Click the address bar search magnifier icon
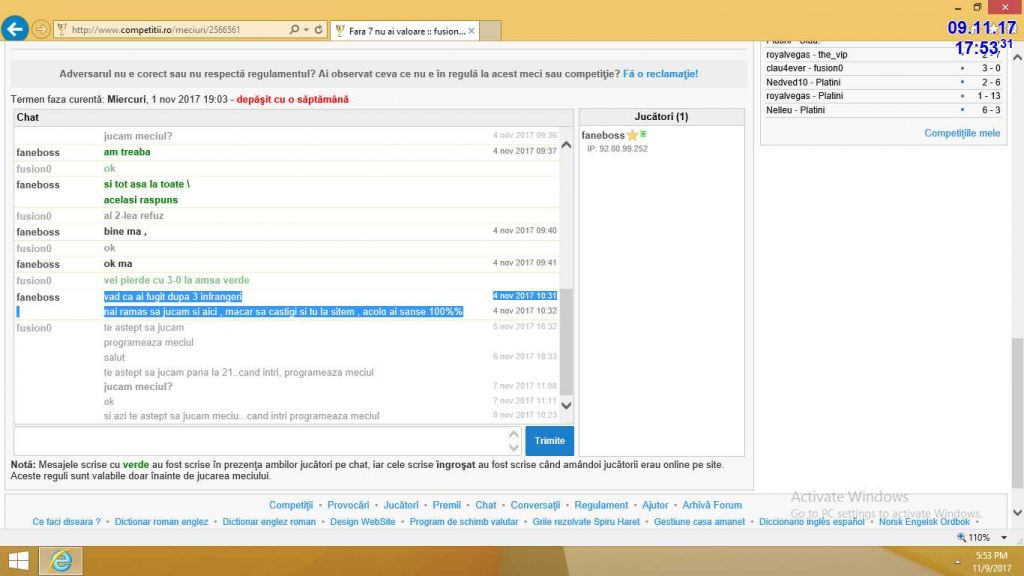 pos(295,30)
